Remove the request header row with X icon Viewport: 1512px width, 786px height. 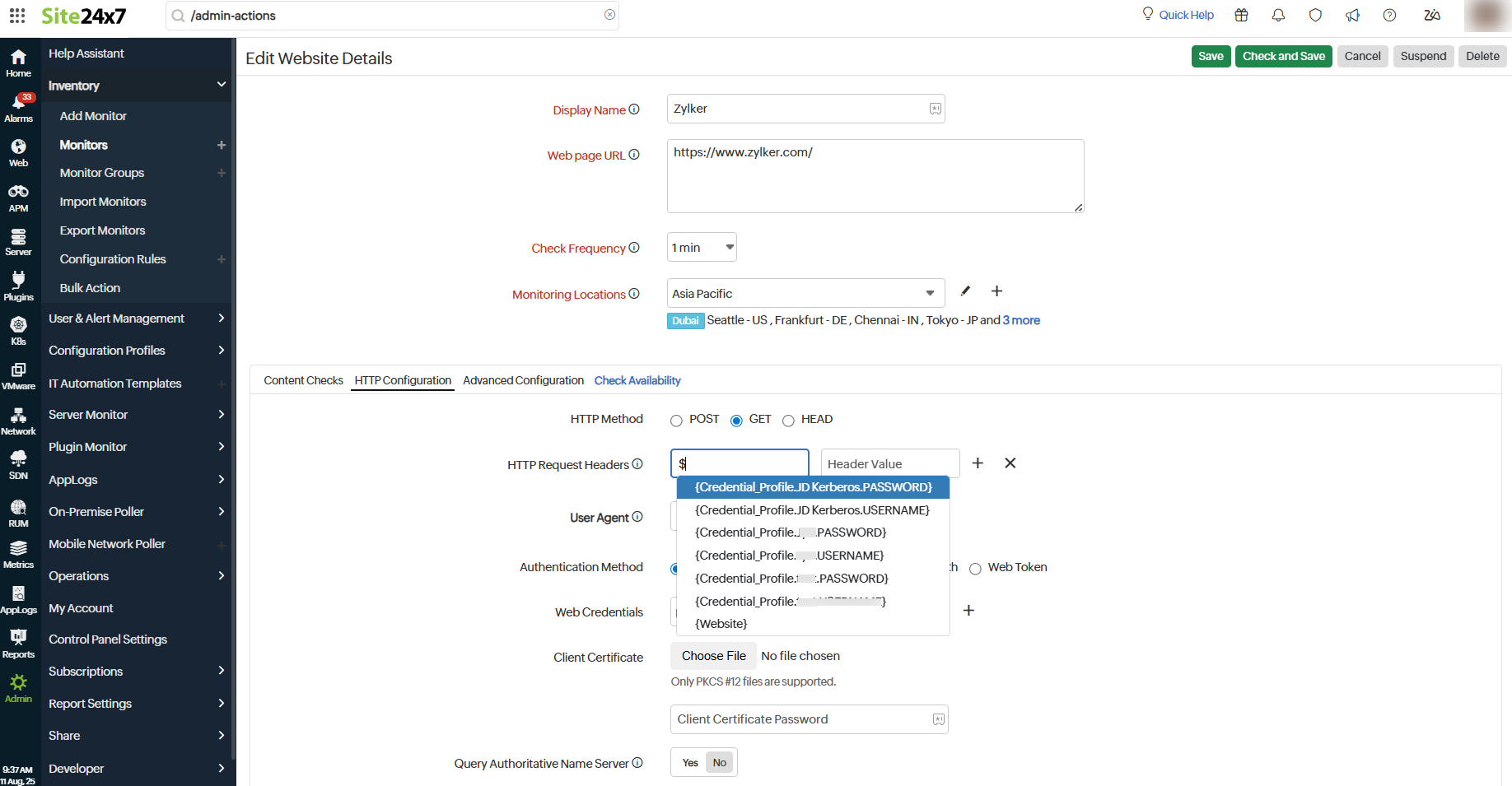point(1010,463)
